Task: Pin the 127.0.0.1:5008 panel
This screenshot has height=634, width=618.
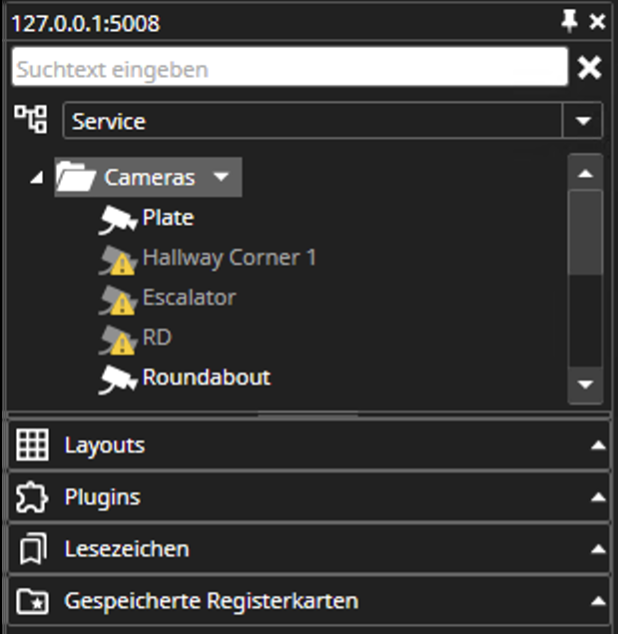Action: (x=569, y=21)
